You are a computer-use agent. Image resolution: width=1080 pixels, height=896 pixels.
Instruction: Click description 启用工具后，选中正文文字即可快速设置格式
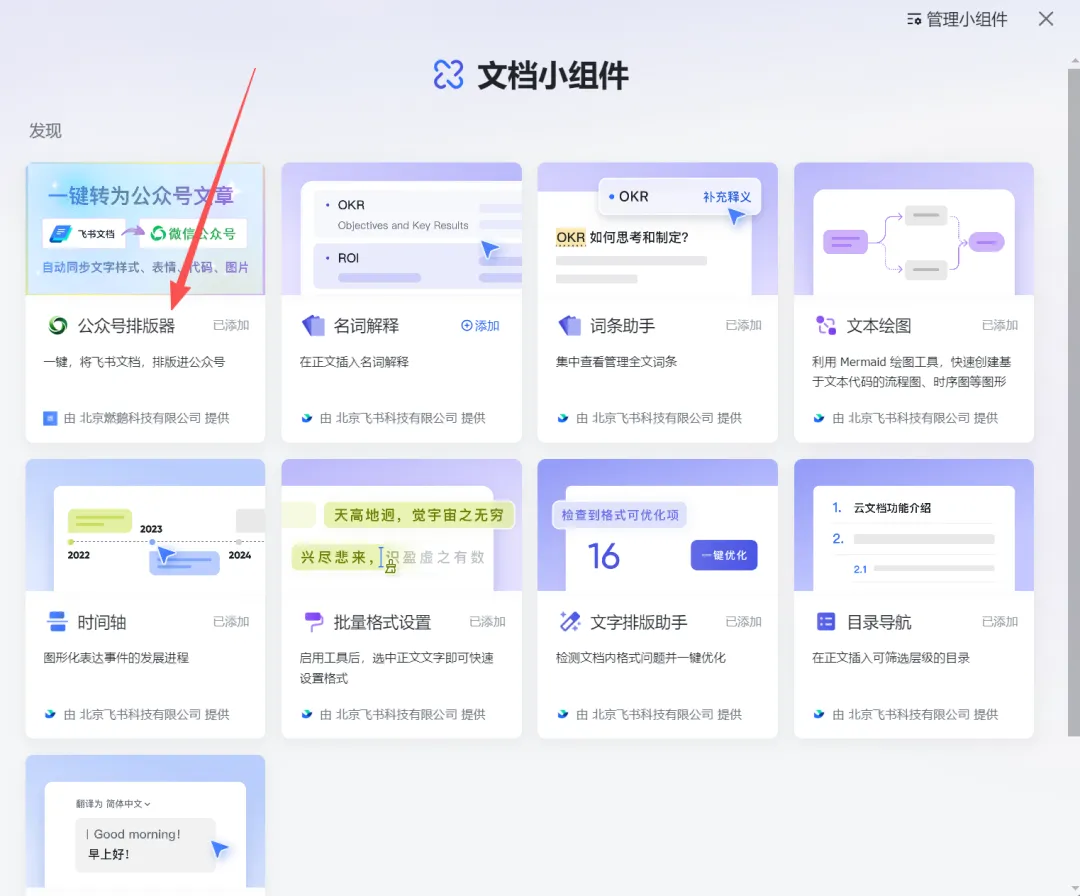click(x=396, y=668)
